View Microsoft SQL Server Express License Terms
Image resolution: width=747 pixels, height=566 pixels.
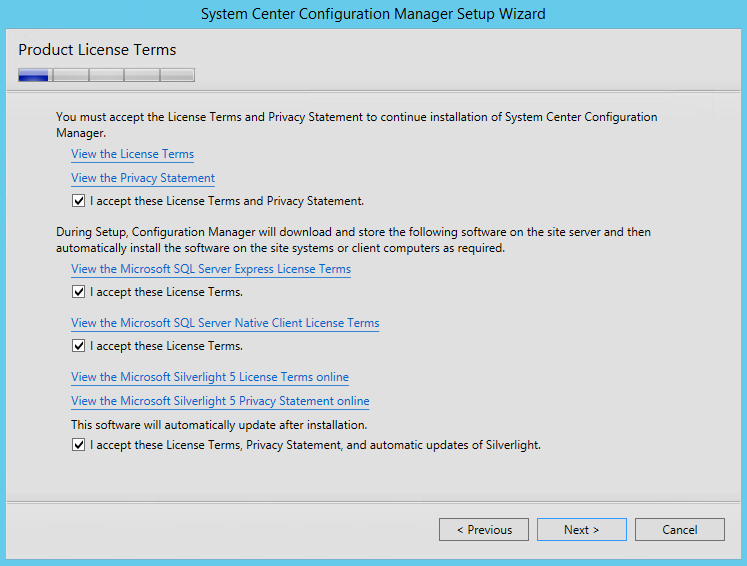211,269
